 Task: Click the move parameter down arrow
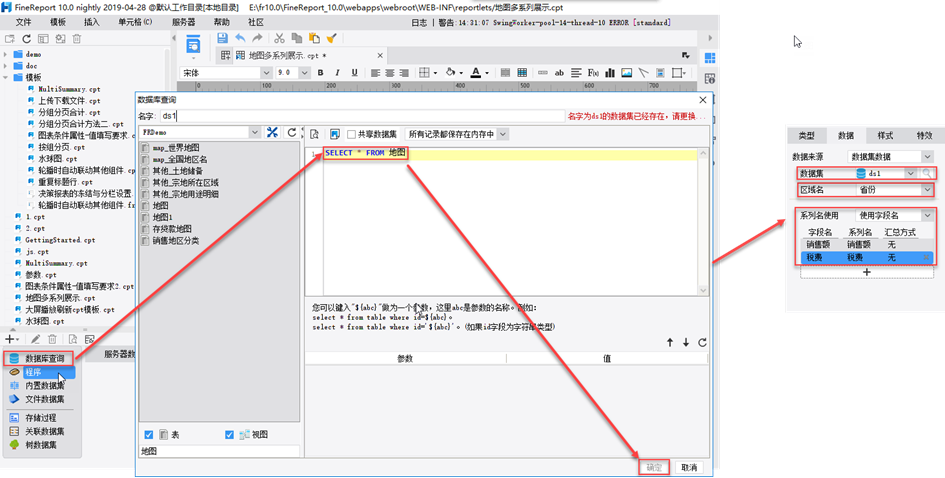[686, 342]
